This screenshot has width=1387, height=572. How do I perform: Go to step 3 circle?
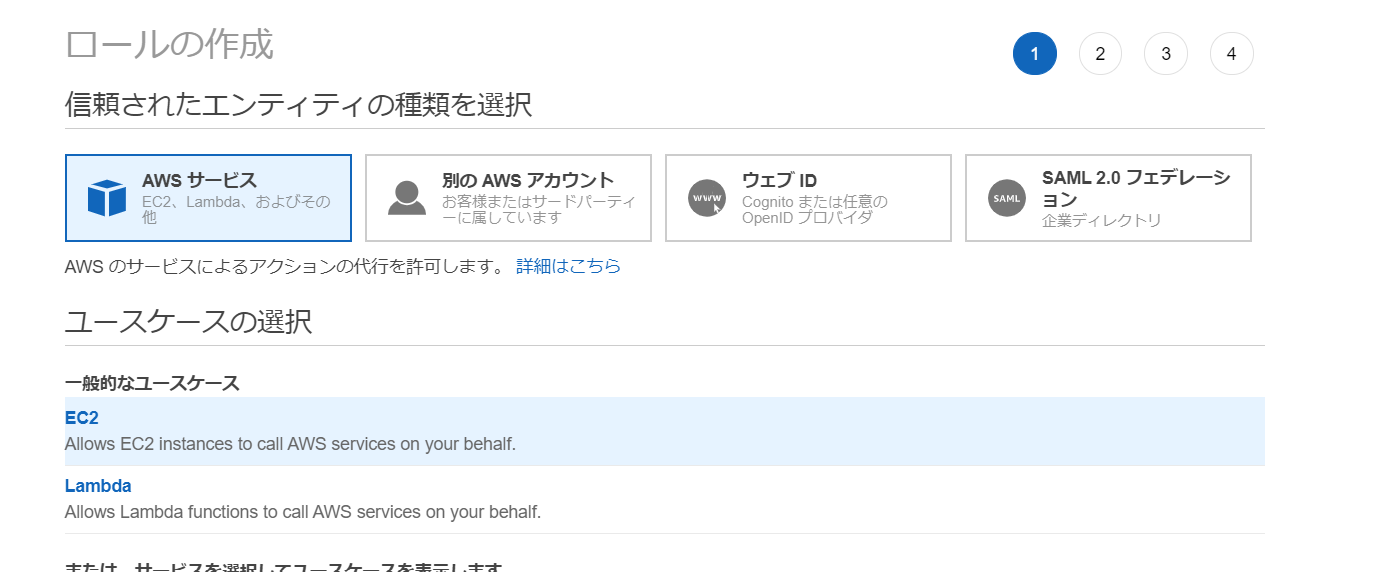click(1166, 54)
